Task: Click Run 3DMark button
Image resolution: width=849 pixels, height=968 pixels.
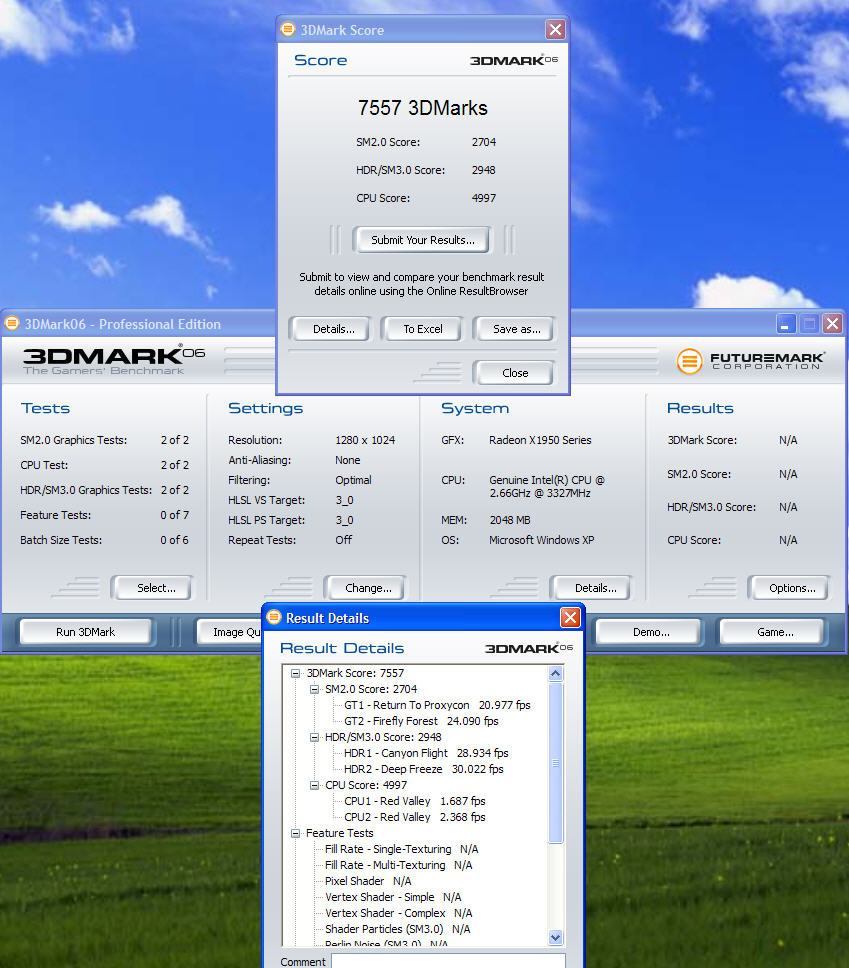Action: pos(86,632)
